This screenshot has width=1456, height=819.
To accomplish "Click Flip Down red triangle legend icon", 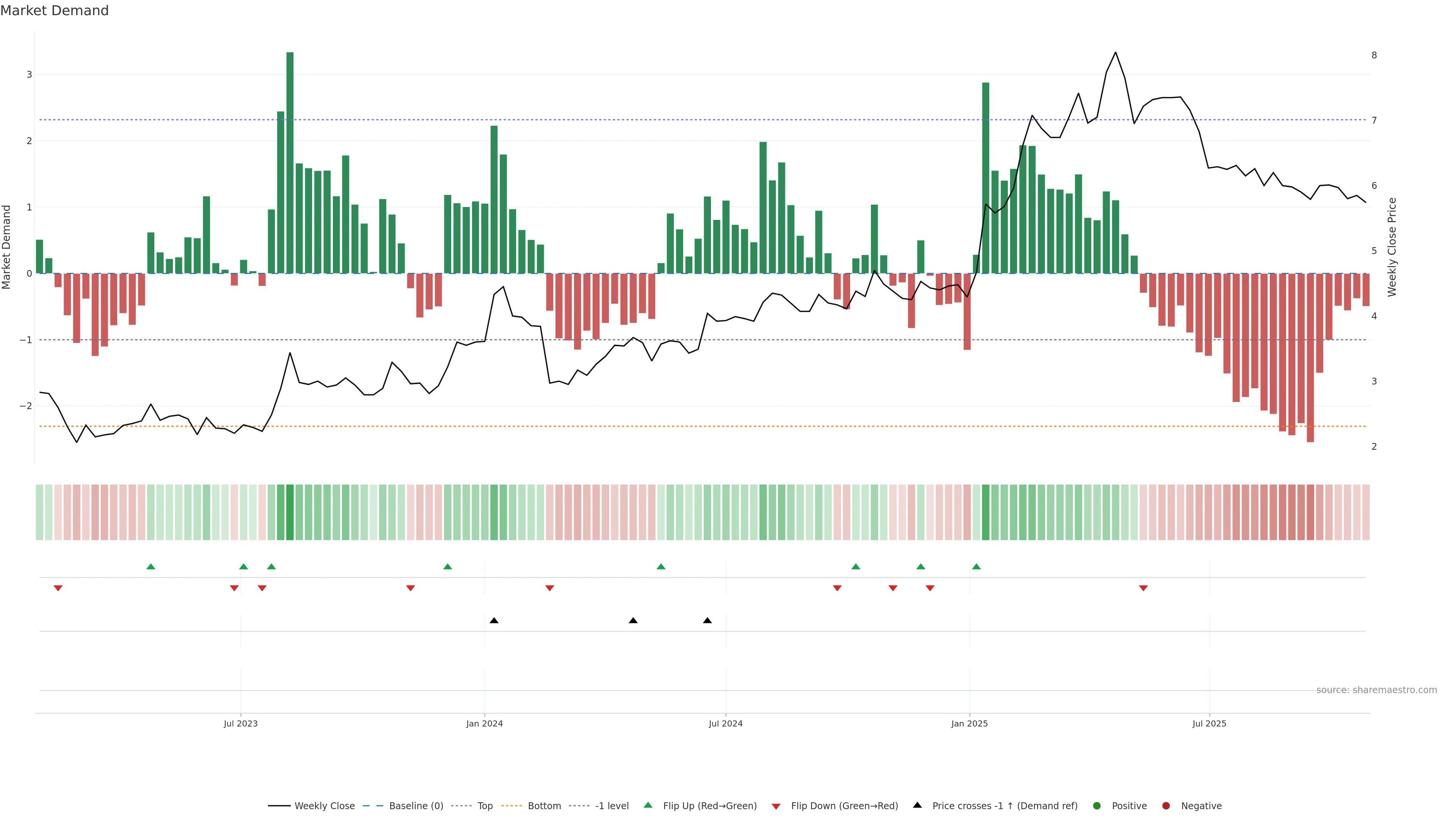I will point(776,806).
